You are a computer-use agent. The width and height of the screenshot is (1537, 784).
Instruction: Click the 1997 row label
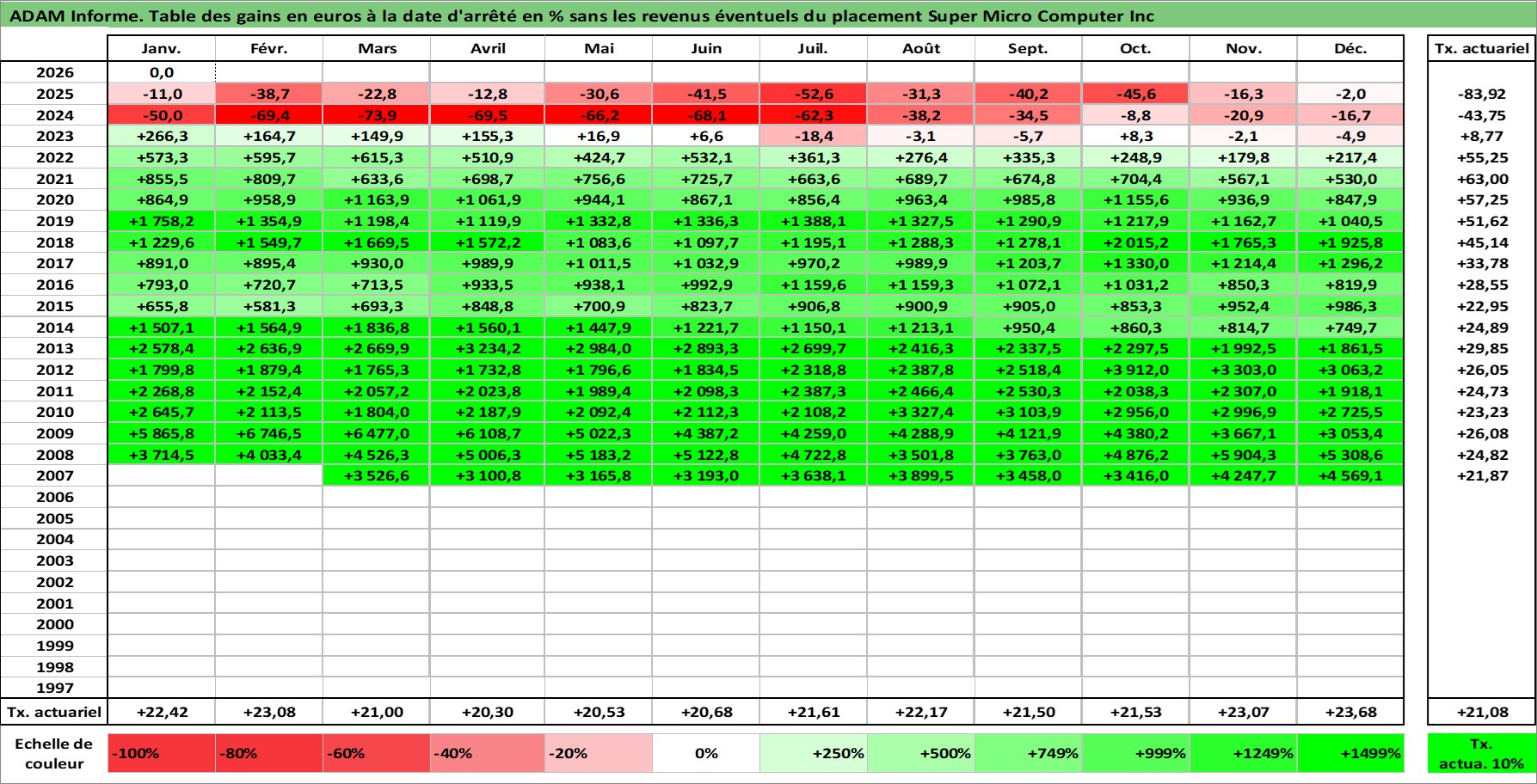(x=54, y=688)
